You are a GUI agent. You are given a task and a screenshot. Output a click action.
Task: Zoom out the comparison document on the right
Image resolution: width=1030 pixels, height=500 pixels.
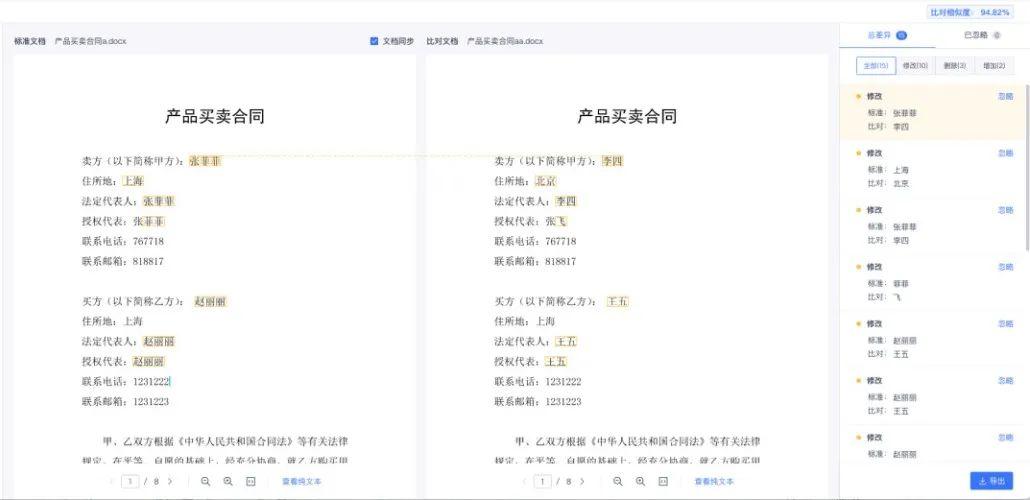pyautogui.click(x=617, y=482)
